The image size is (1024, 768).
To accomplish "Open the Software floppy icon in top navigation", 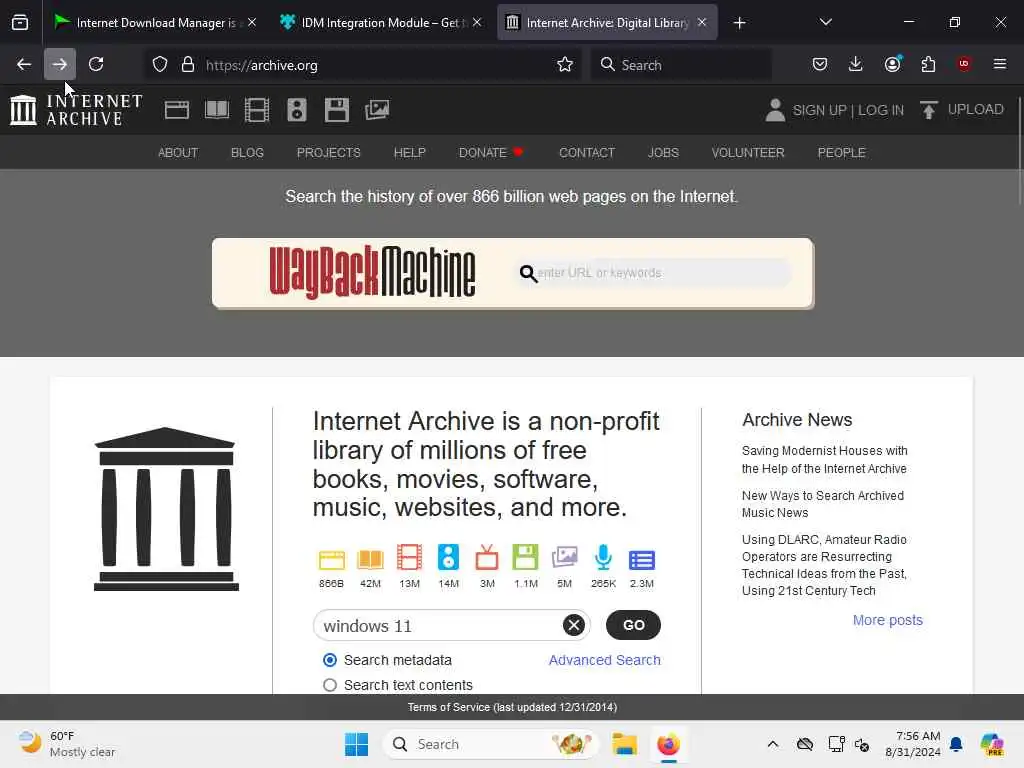I will [336, 110].
